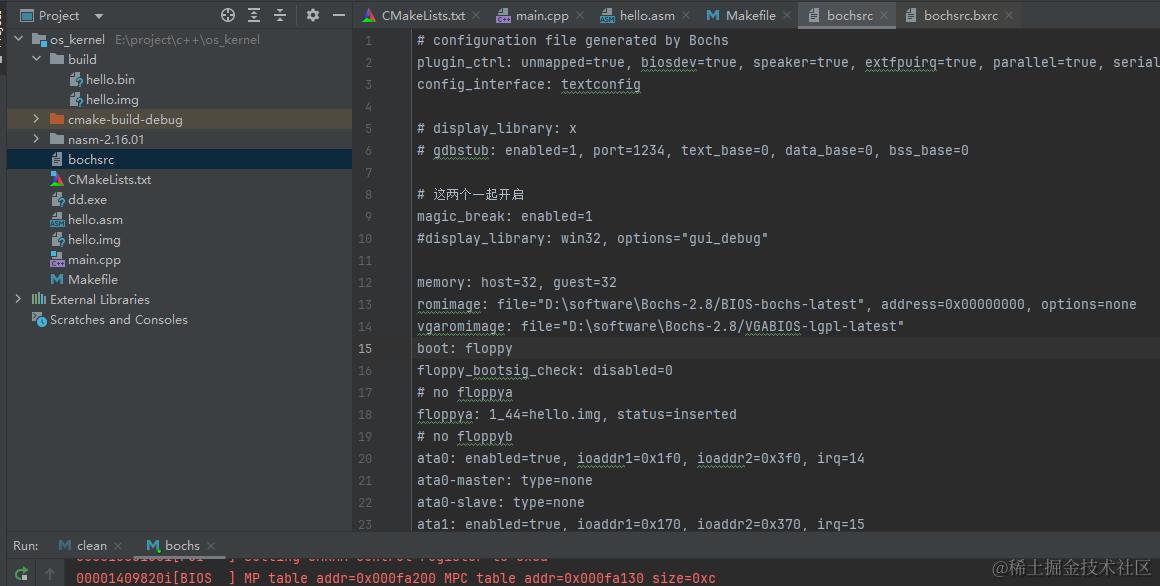Hide the Project tool window
1160x586 pixels.
(x=338, y=15)
